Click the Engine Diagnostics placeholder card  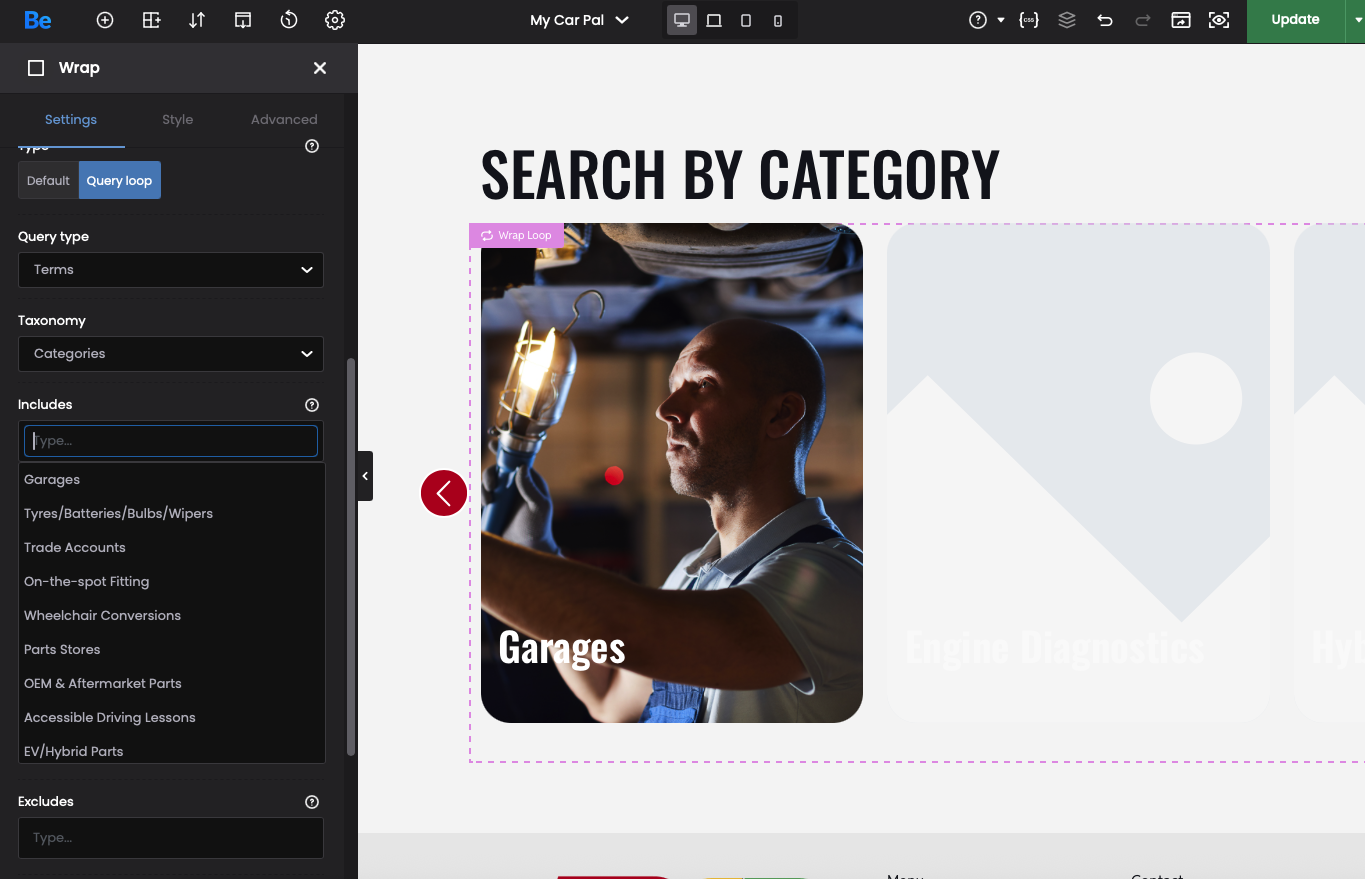[1078, 473]
